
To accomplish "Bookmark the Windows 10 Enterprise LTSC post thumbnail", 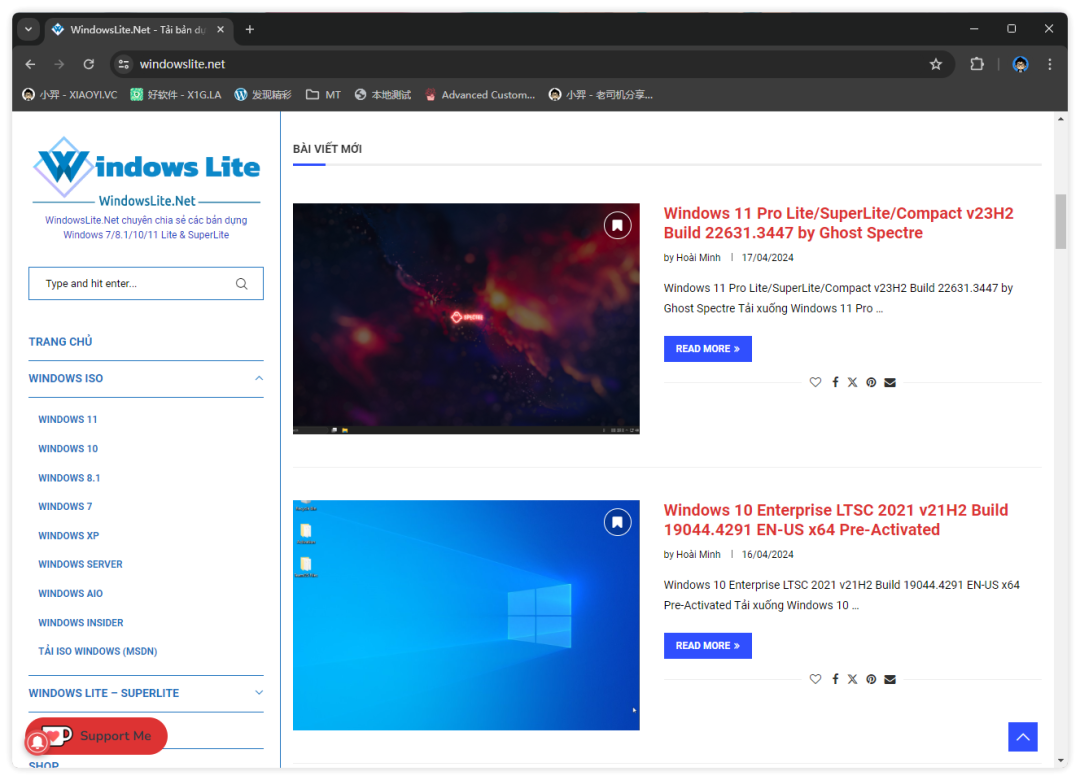I will click(617, 522).
